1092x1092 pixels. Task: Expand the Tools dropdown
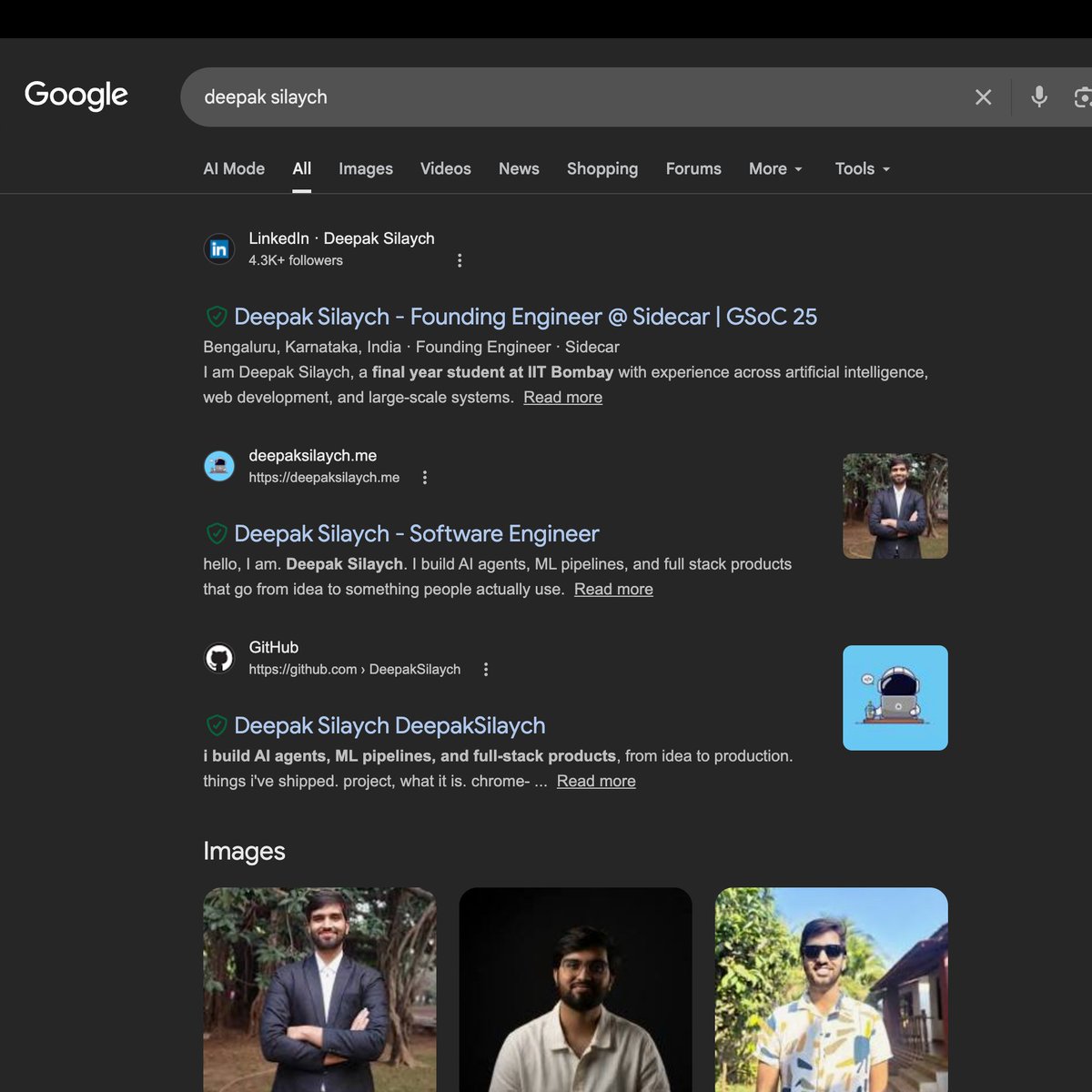point(863,168)
